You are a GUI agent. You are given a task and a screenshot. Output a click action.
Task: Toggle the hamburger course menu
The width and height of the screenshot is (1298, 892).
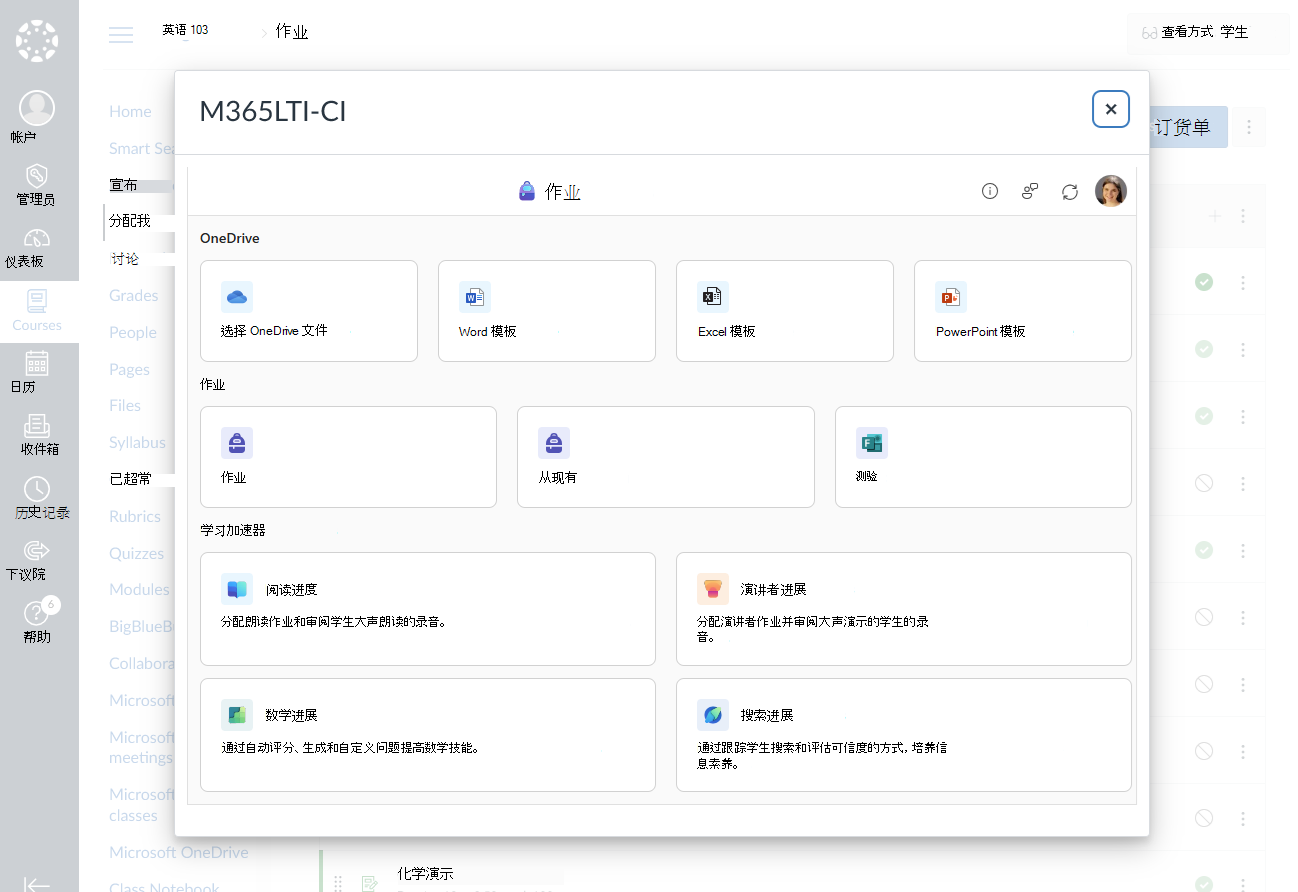pyautogui.click(x=121, y=35)
